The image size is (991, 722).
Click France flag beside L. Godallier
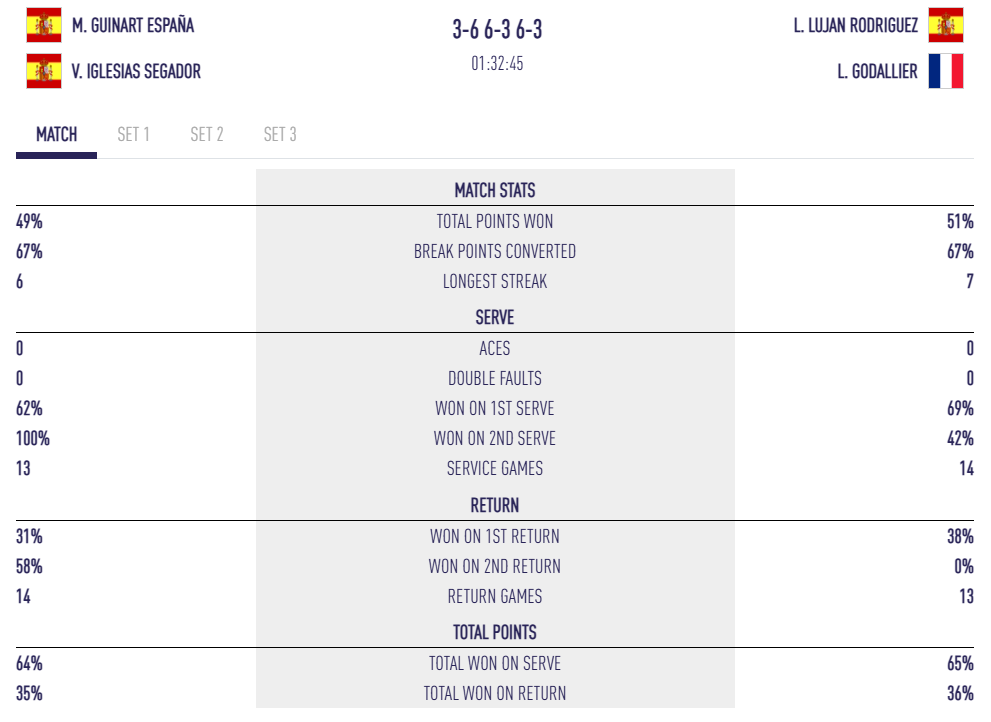click(945, 71)
